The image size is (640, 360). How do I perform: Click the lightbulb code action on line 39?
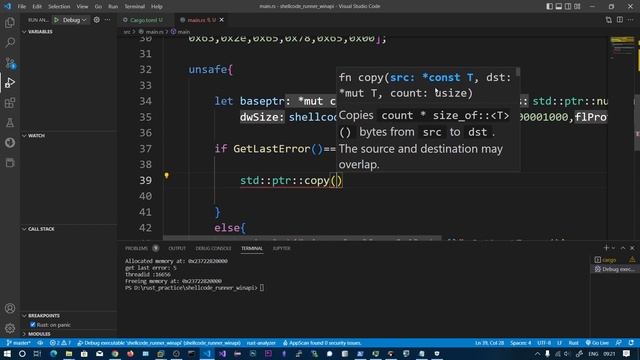coord(167,176)
